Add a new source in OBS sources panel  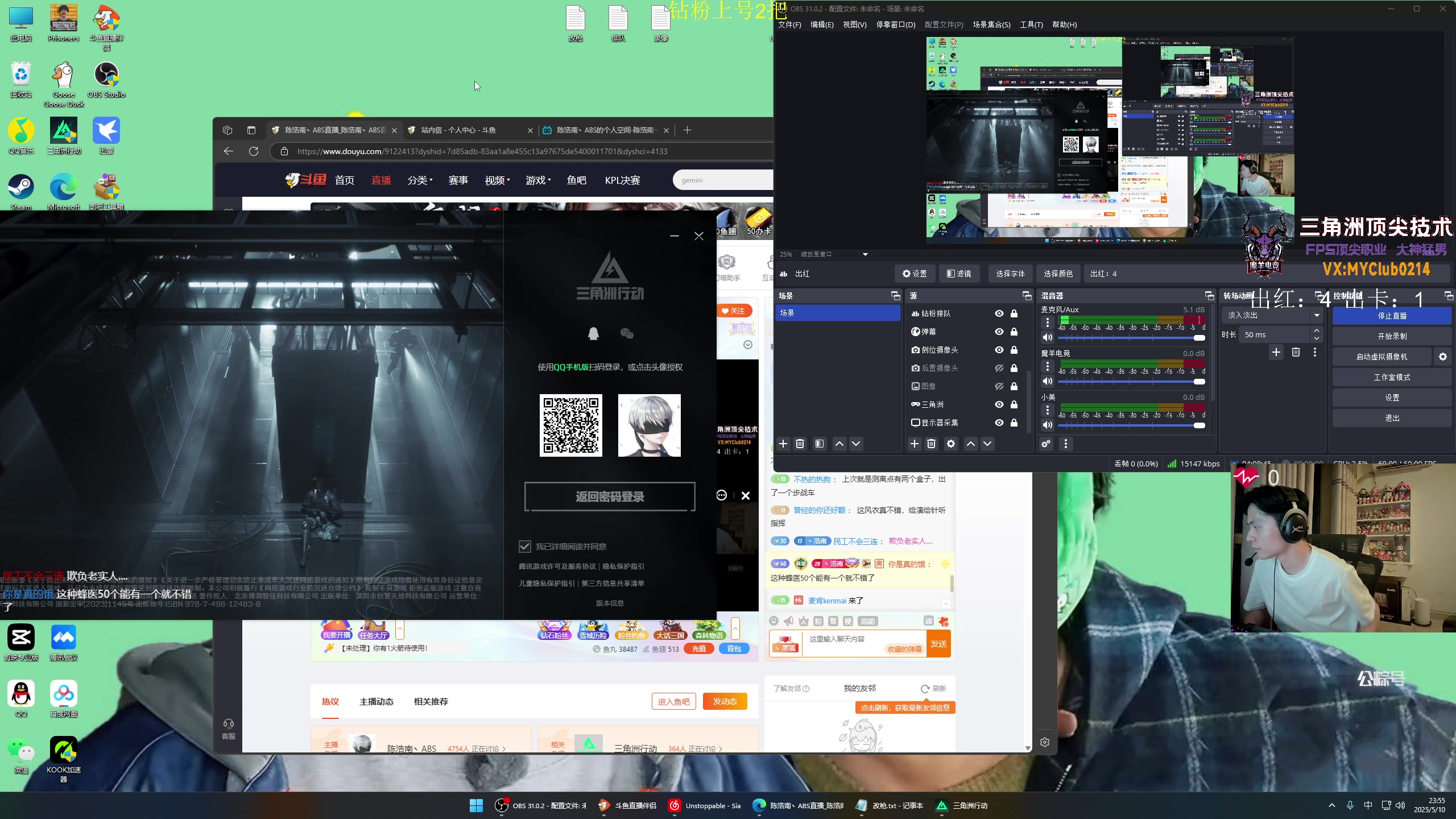(915, 444)
